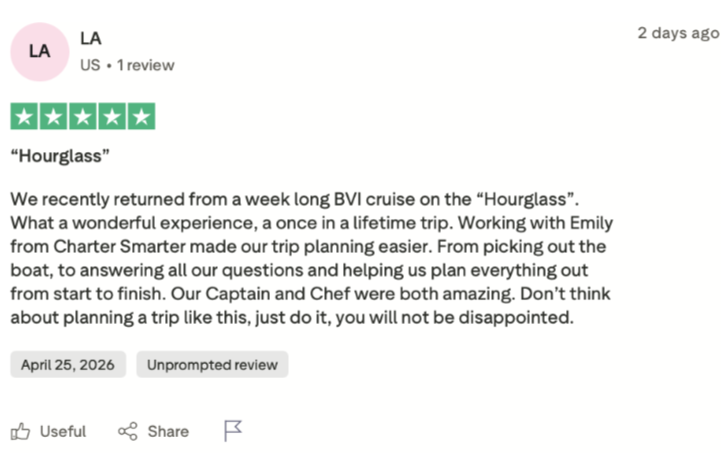The height and width of the screenshot is (453, 726).
Task: Mark review as Useful via text label
Action: [x=63, y=432]
